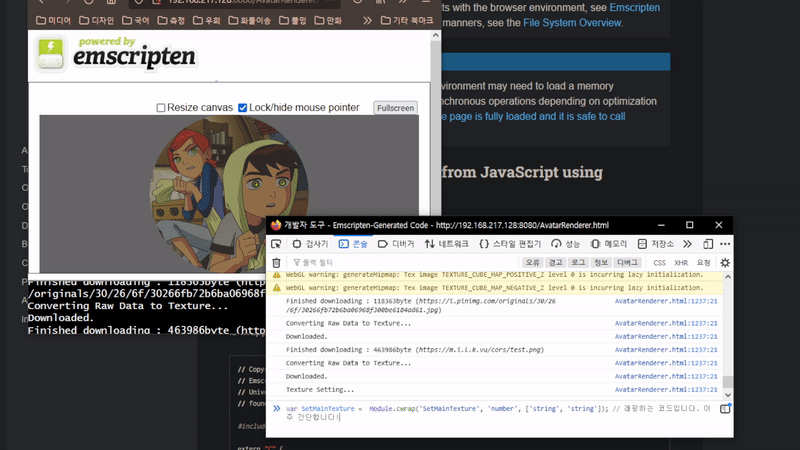This screenshot has height=450, width=800.
Task: Toggle the 오류 error filter
Action: pyautogui.click(x=533, y=262)
